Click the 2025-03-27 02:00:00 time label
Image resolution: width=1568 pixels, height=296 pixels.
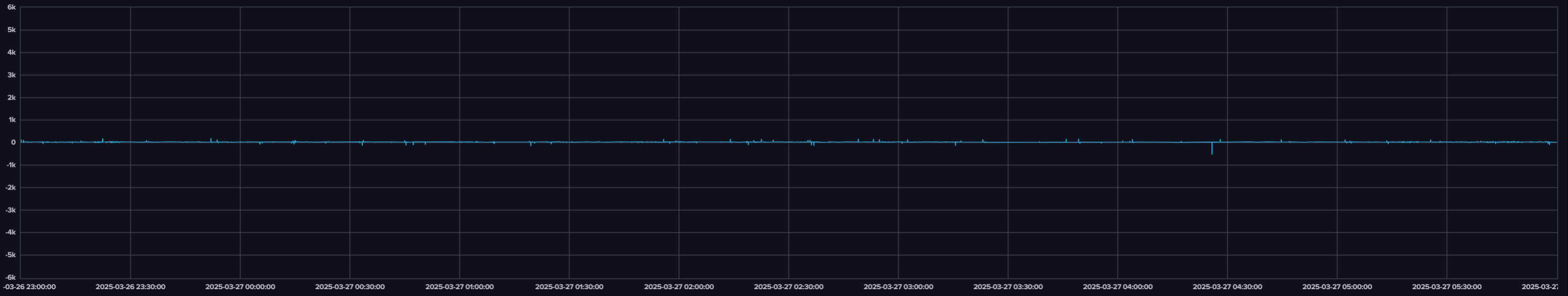click(x=679, y=287)
